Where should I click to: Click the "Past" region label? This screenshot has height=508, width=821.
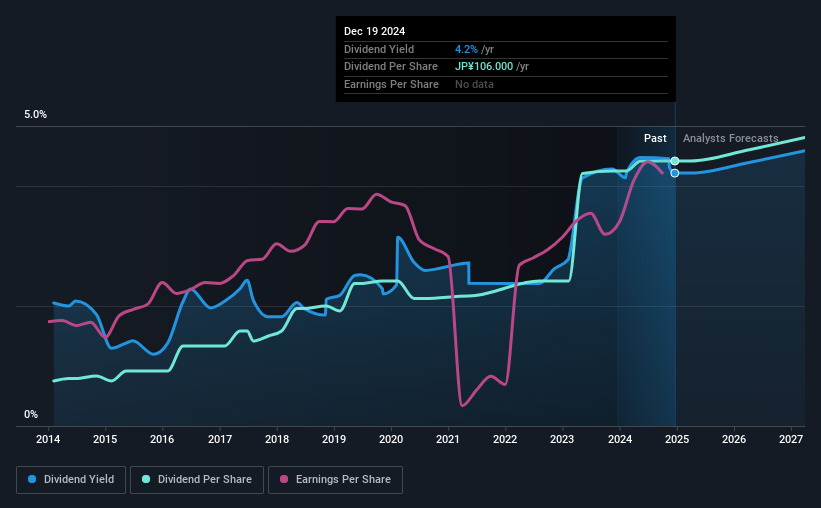coord(655,138)
